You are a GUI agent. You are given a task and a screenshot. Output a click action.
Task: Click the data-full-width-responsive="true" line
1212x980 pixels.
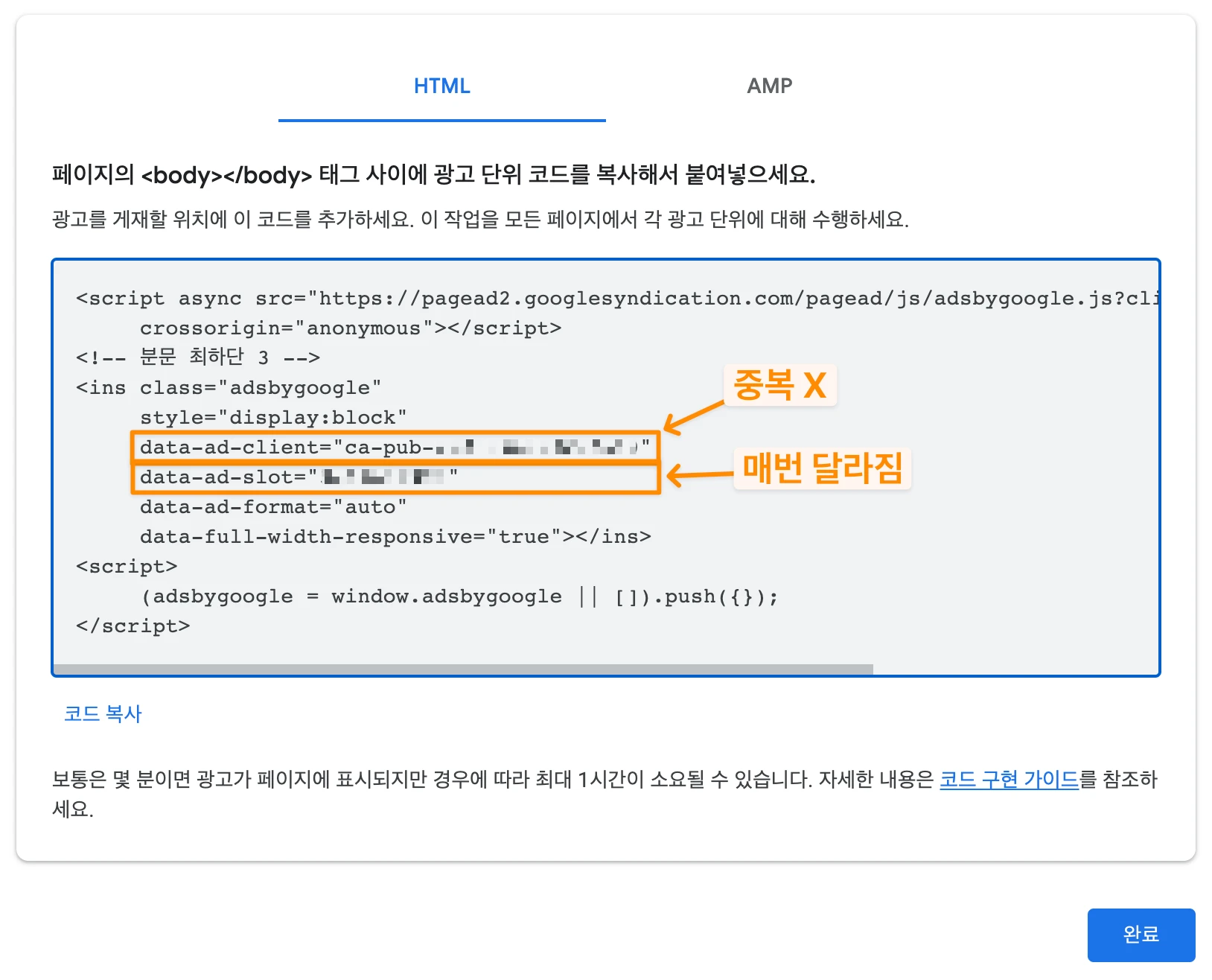(395, 537)
